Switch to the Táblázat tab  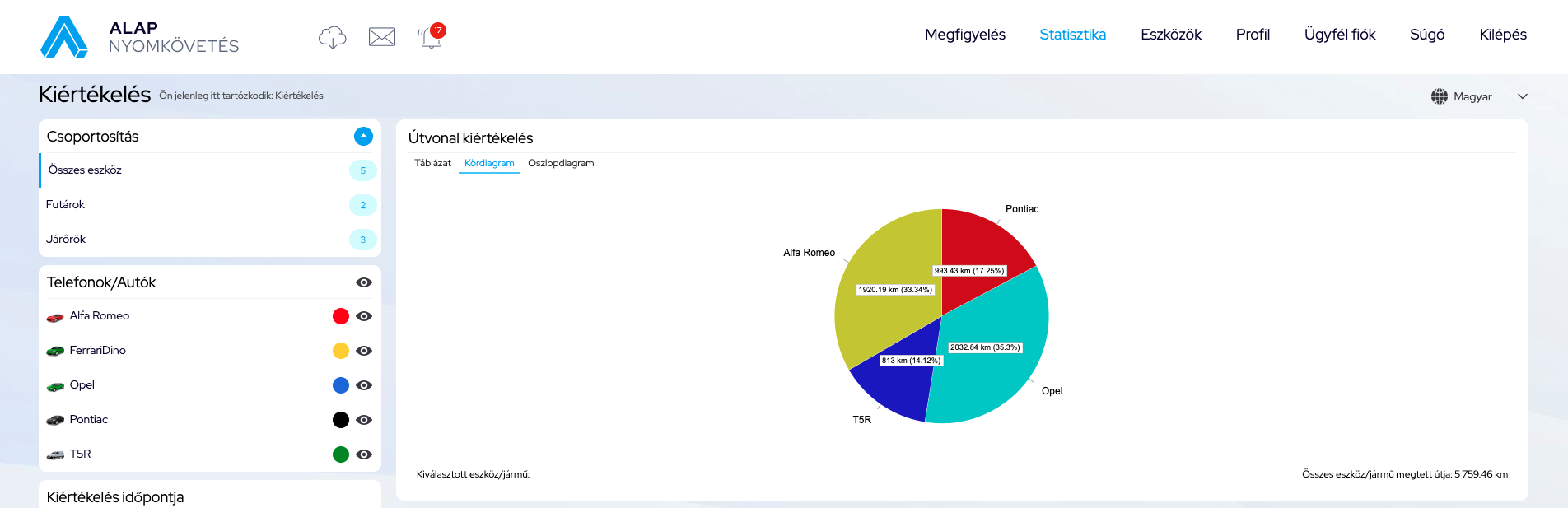pos(432,163)
